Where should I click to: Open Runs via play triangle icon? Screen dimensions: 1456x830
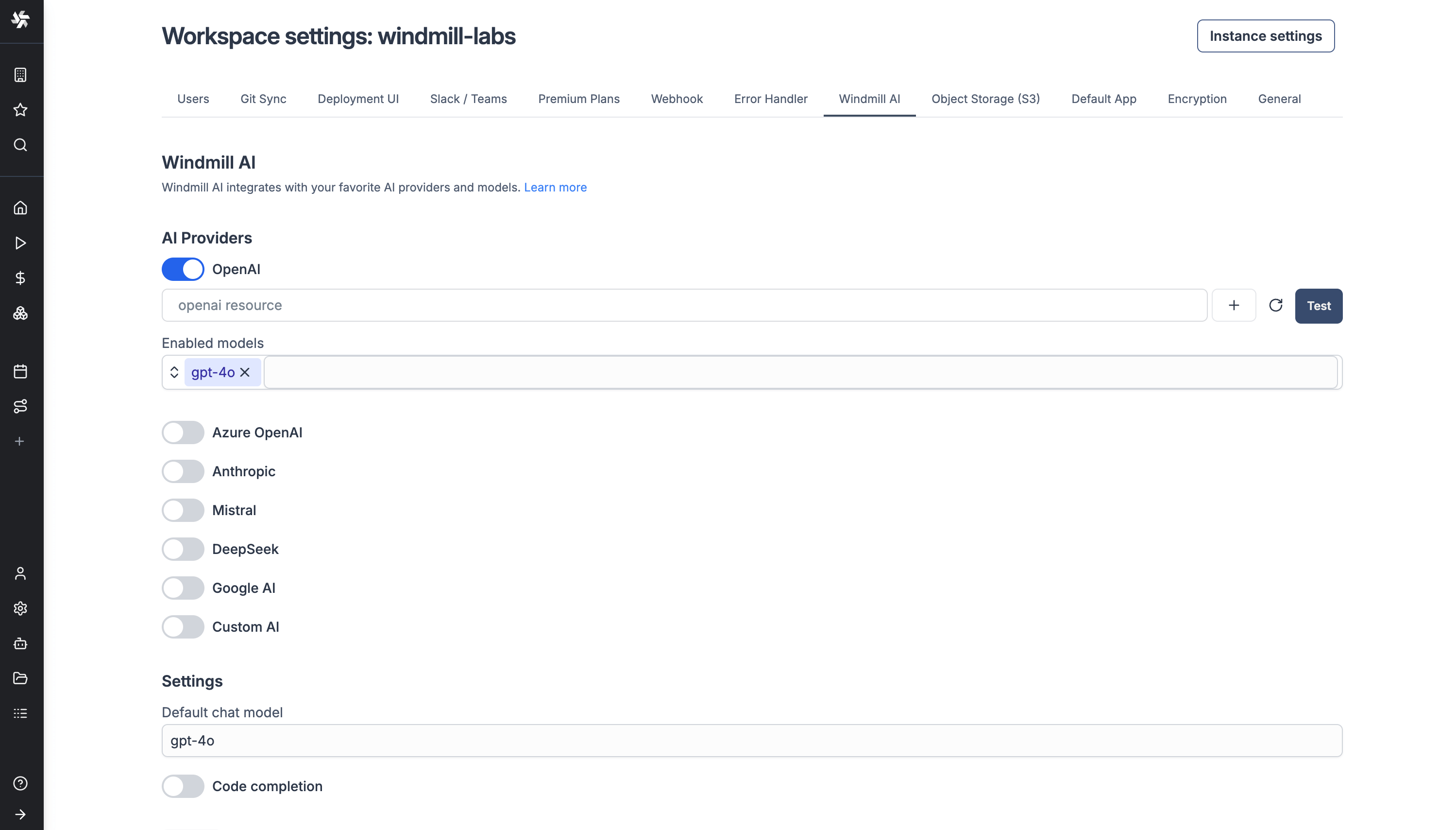point(20,243)
